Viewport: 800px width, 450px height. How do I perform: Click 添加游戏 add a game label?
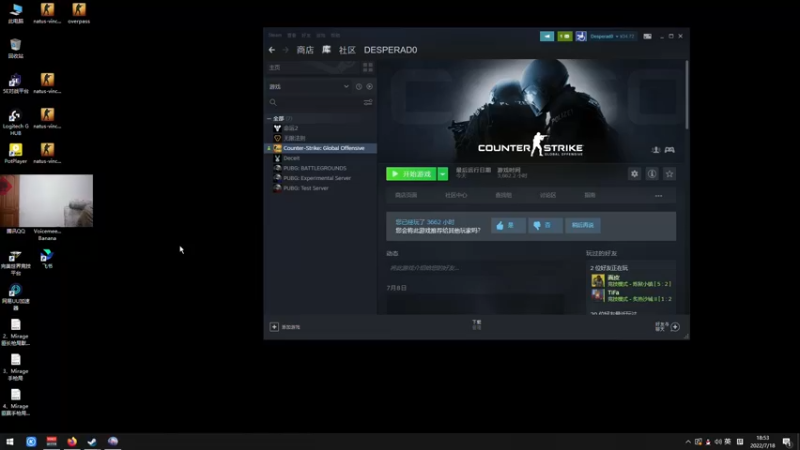coord(291,327)
